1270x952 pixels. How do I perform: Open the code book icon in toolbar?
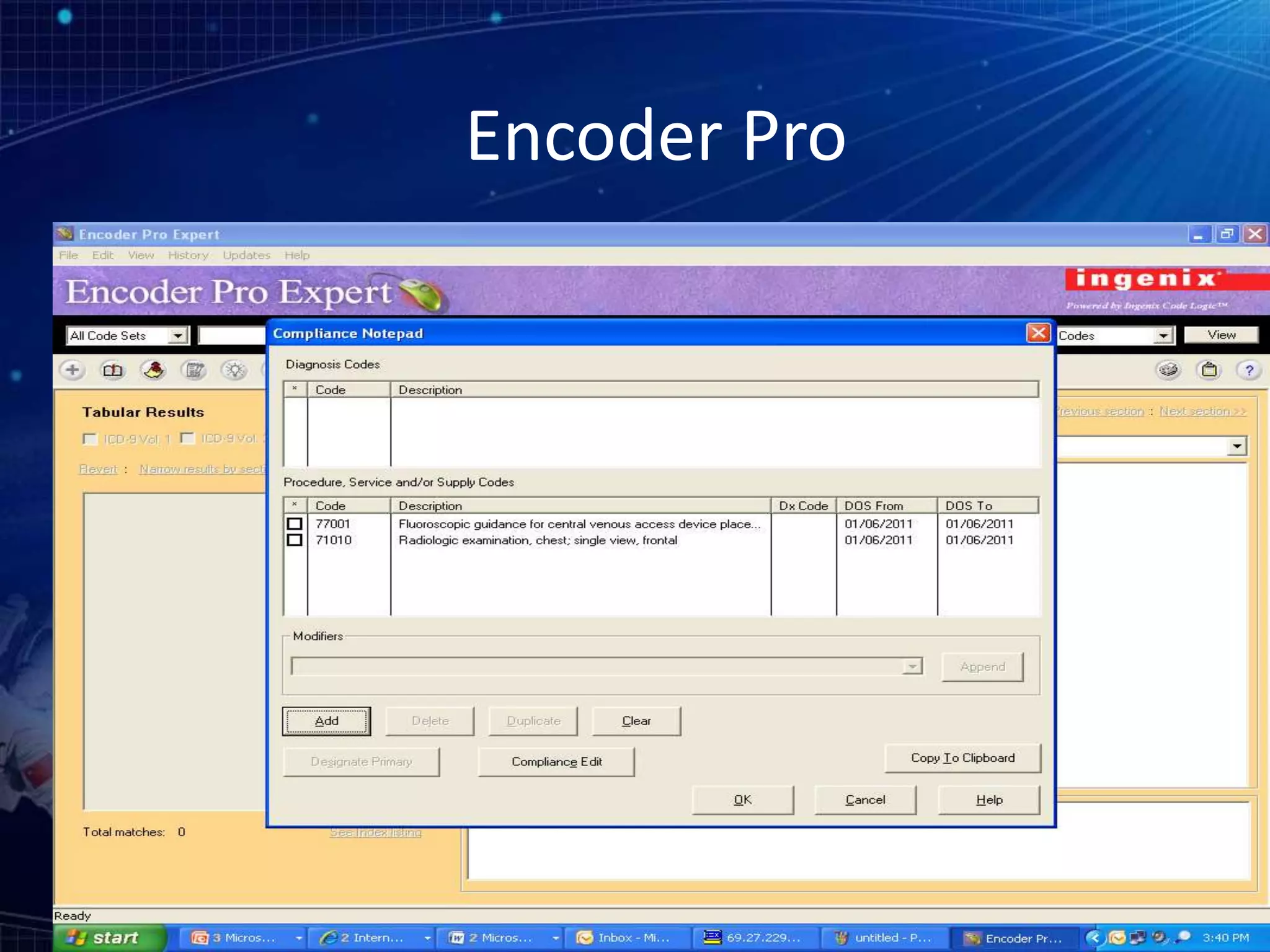(x=112, y=371)
